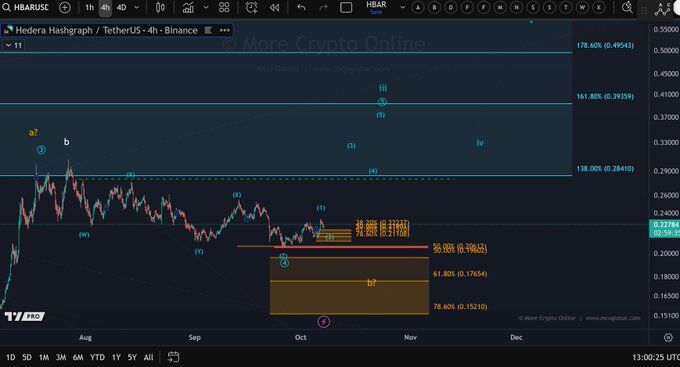Image resolution: width=680 pixels, height=367 pixels.
Task: Open symbol search for HBARUSD
Action: 25,7
